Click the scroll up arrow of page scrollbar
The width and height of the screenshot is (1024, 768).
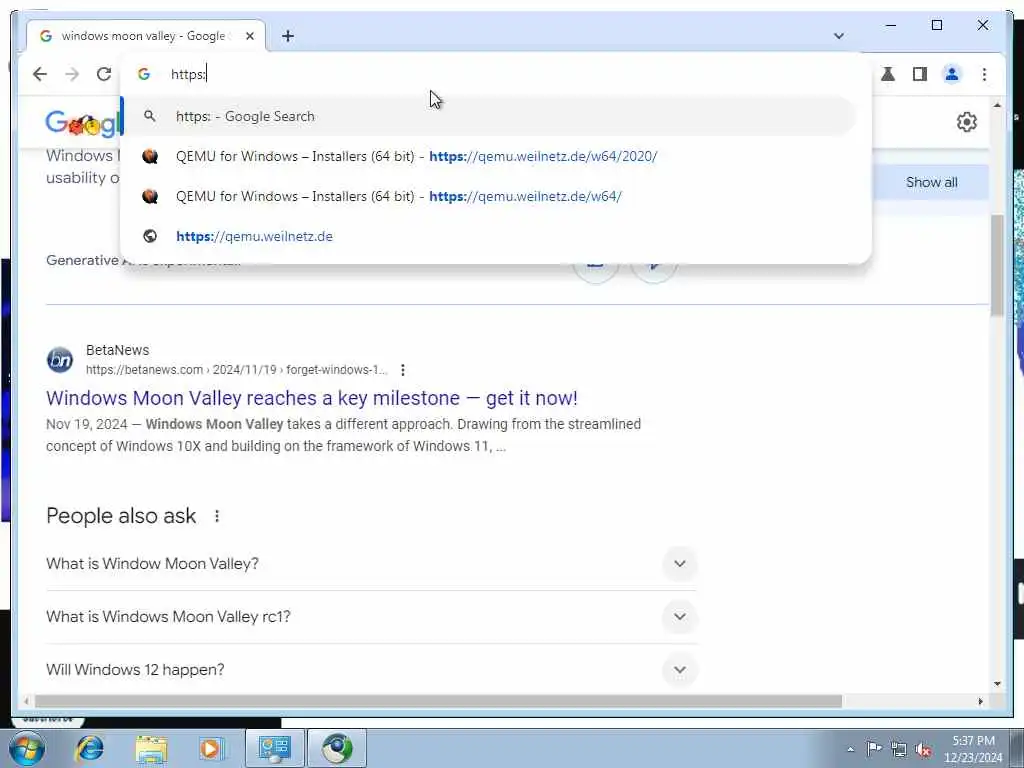(997, 104)
